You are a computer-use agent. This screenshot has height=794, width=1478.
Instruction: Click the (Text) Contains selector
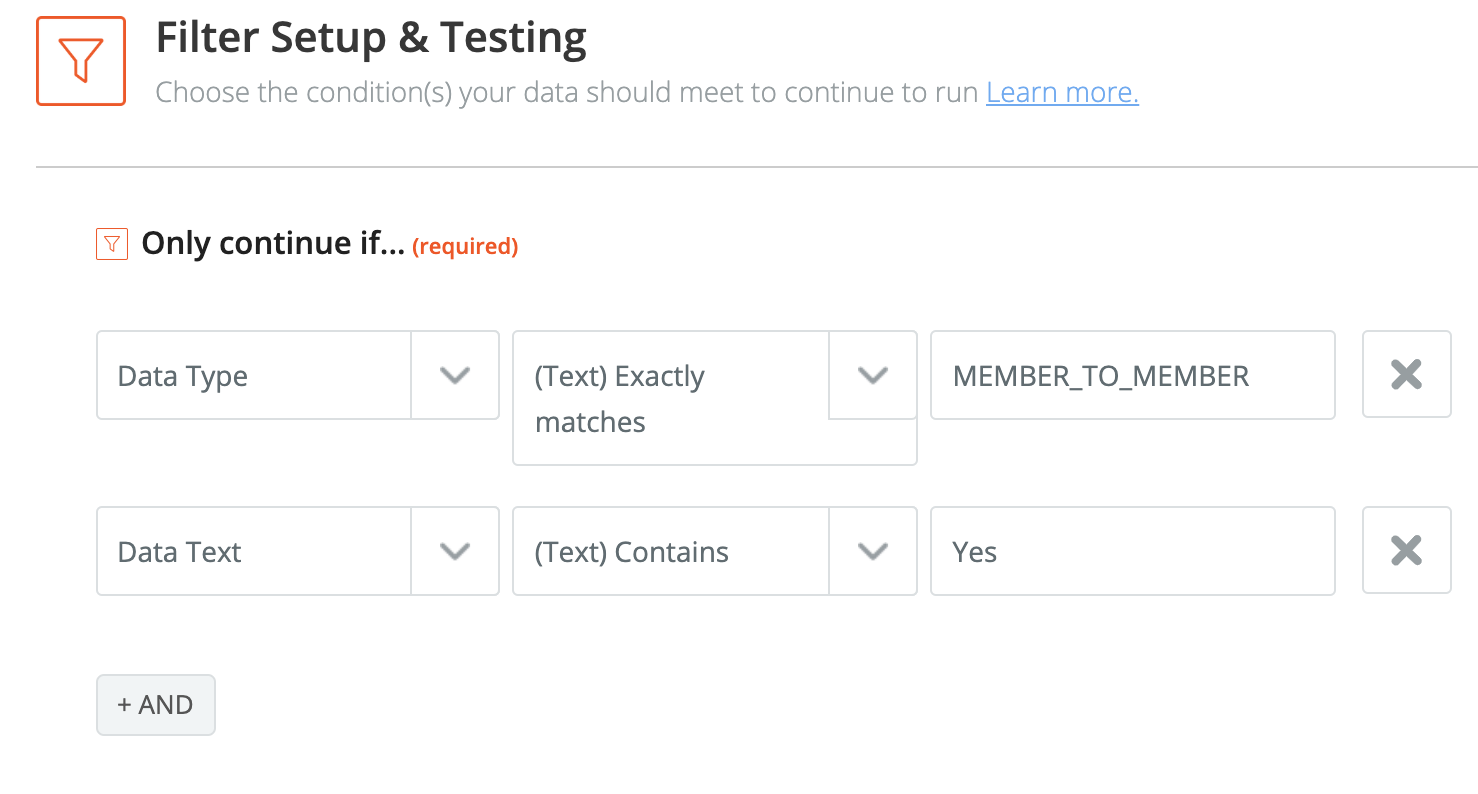click(671, 551)
